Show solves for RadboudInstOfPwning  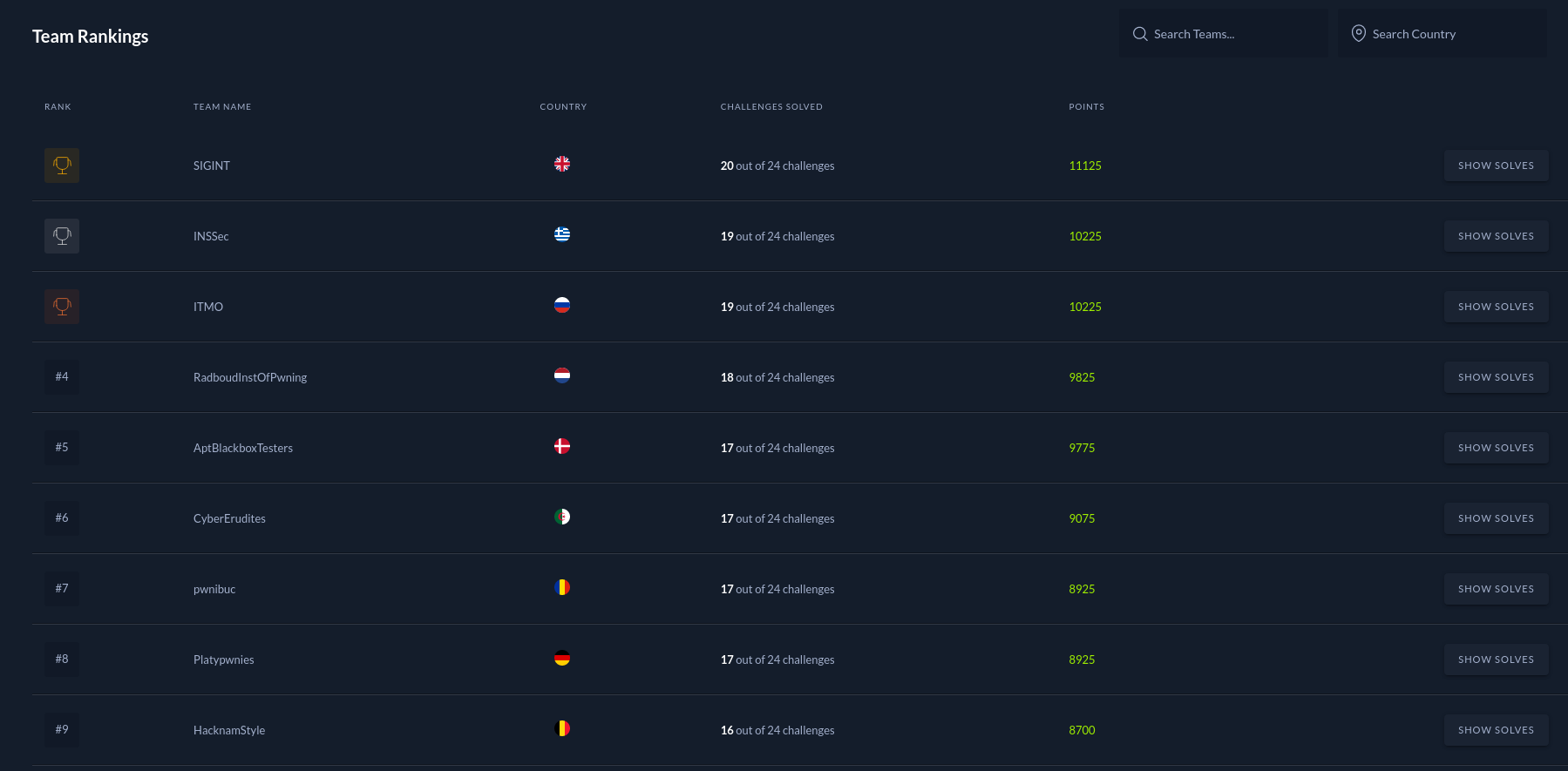[1496, 377]
